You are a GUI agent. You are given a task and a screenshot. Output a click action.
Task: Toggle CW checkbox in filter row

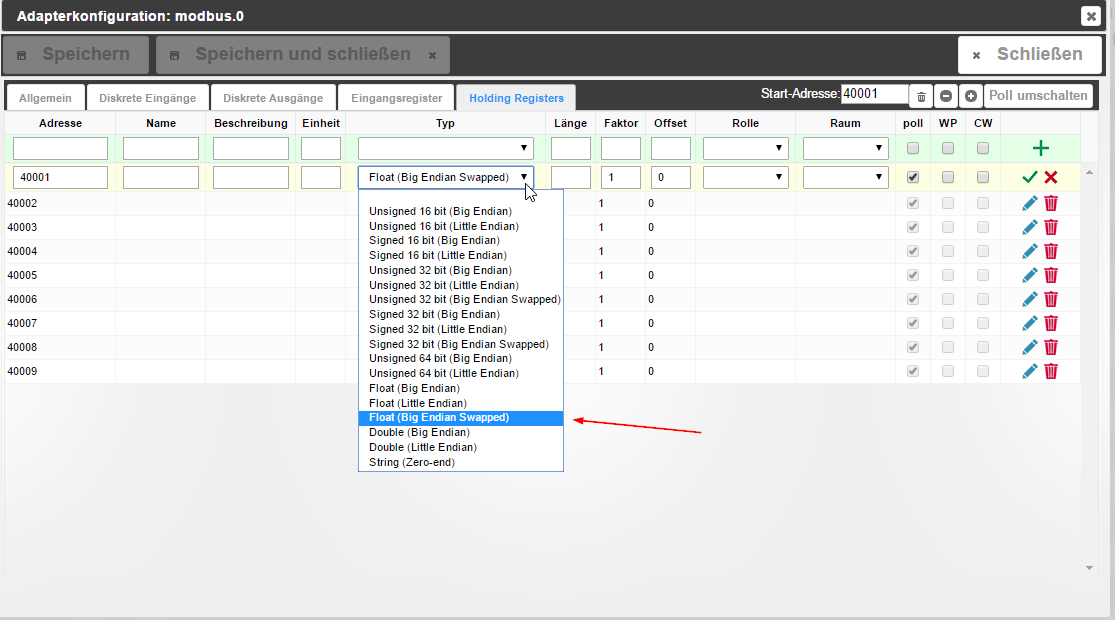tap(983, 148)
